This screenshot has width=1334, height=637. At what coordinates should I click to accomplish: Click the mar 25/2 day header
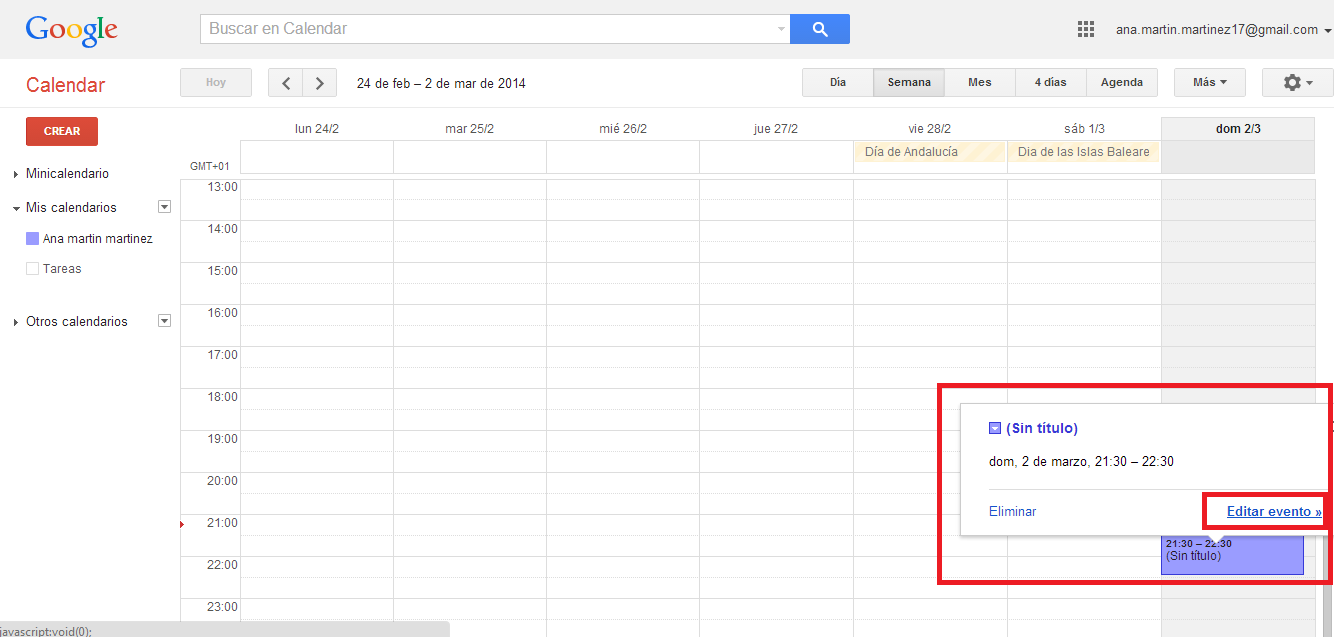point(470,129)
